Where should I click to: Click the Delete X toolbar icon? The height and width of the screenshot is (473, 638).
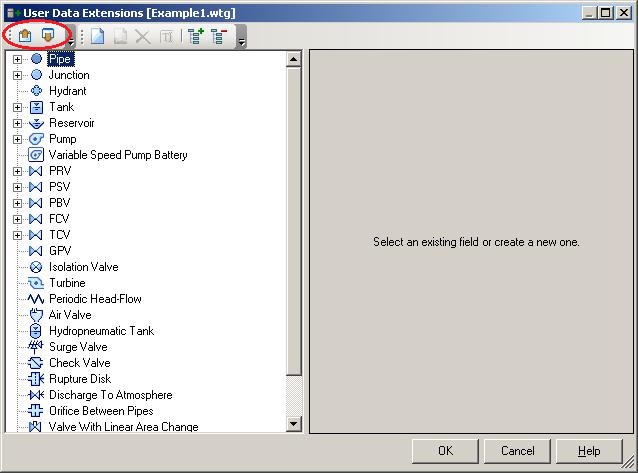click(142, 37)
